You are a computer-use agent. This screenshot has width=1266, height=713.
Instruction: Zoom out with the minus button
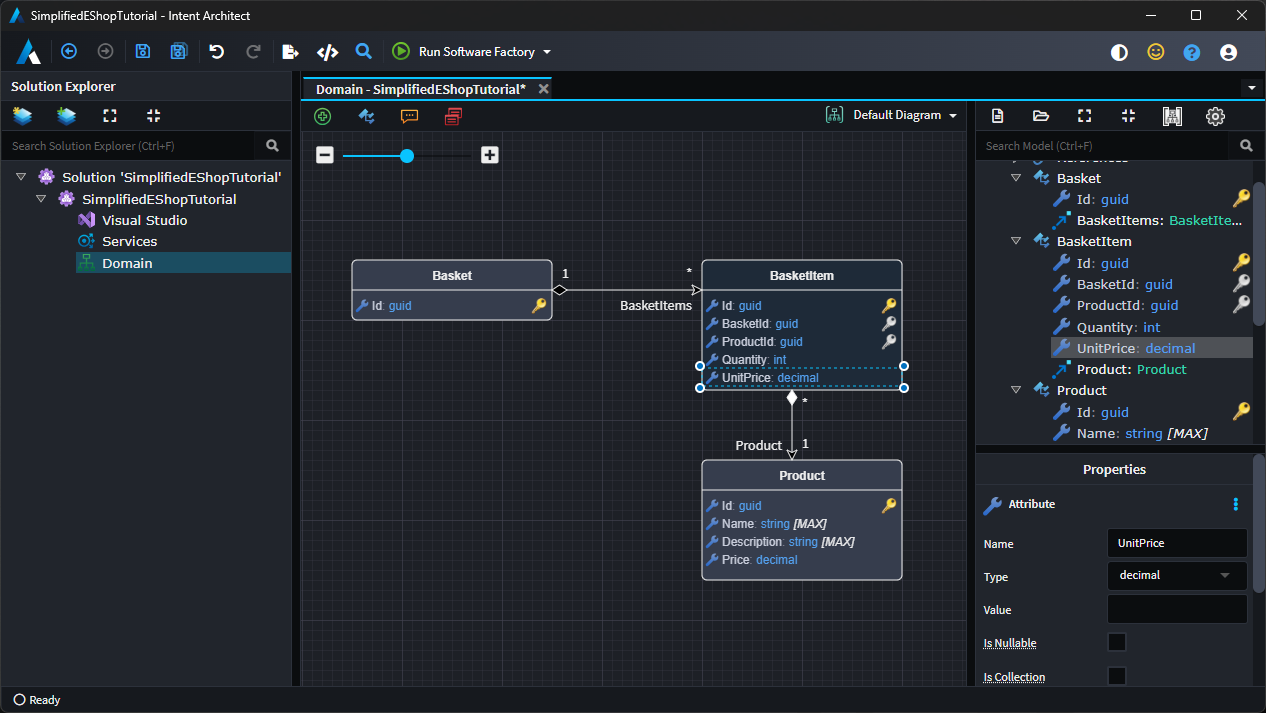click(x=325, y=155)
